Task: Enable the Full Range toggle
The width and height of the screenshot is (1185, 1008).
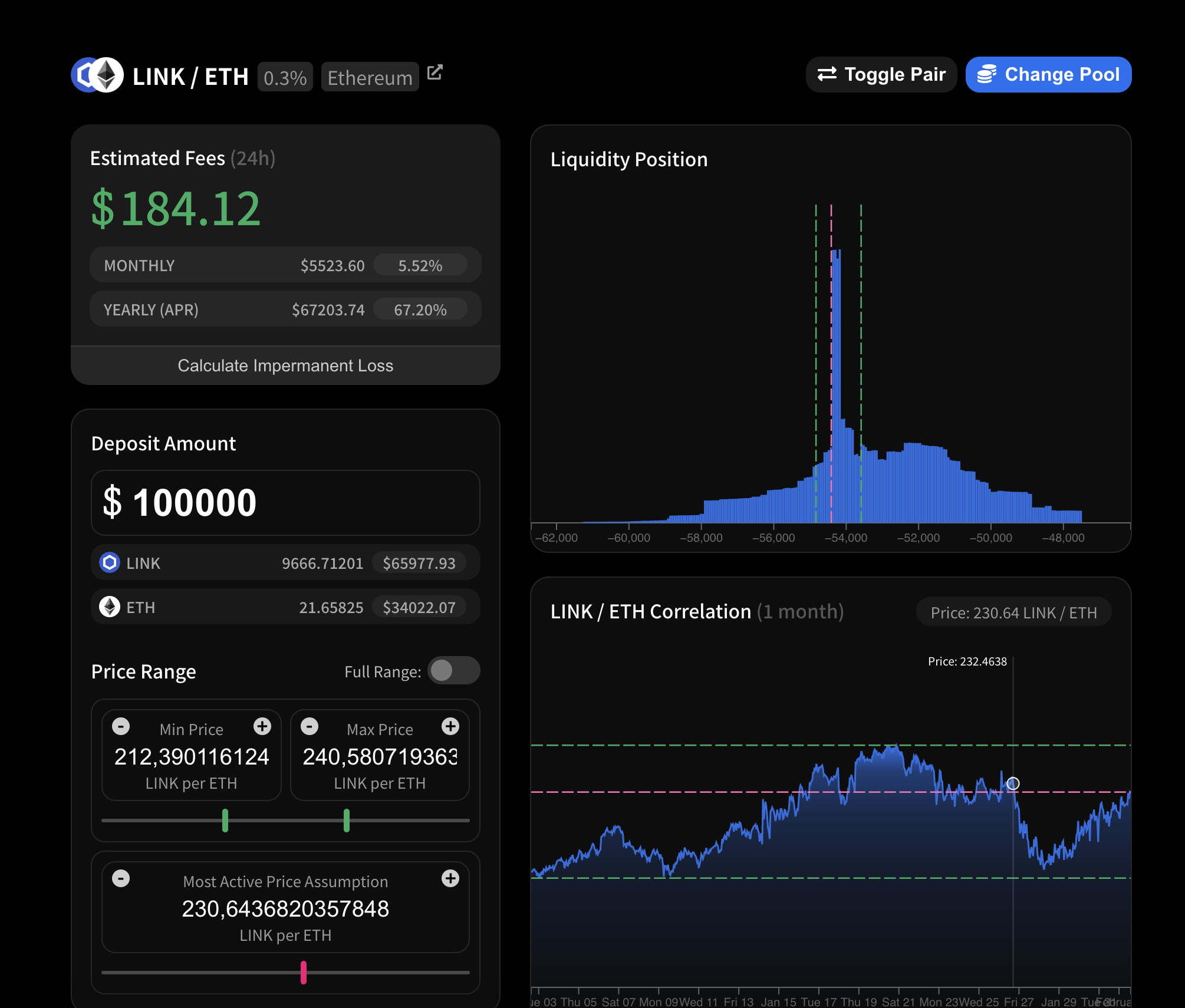Action: [x=453, y=670]
